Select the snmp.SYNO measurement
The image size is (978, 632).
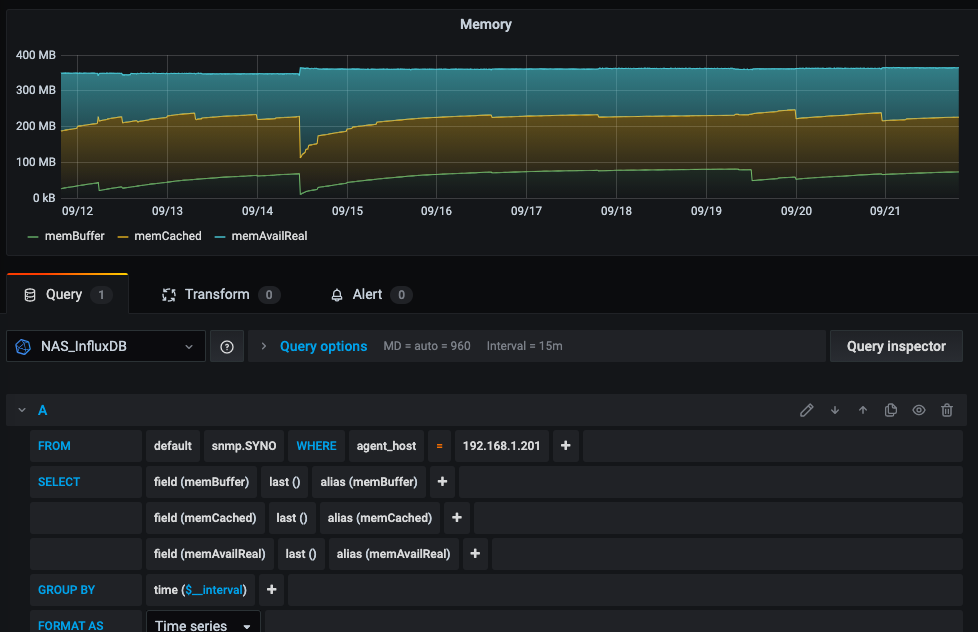244,445
